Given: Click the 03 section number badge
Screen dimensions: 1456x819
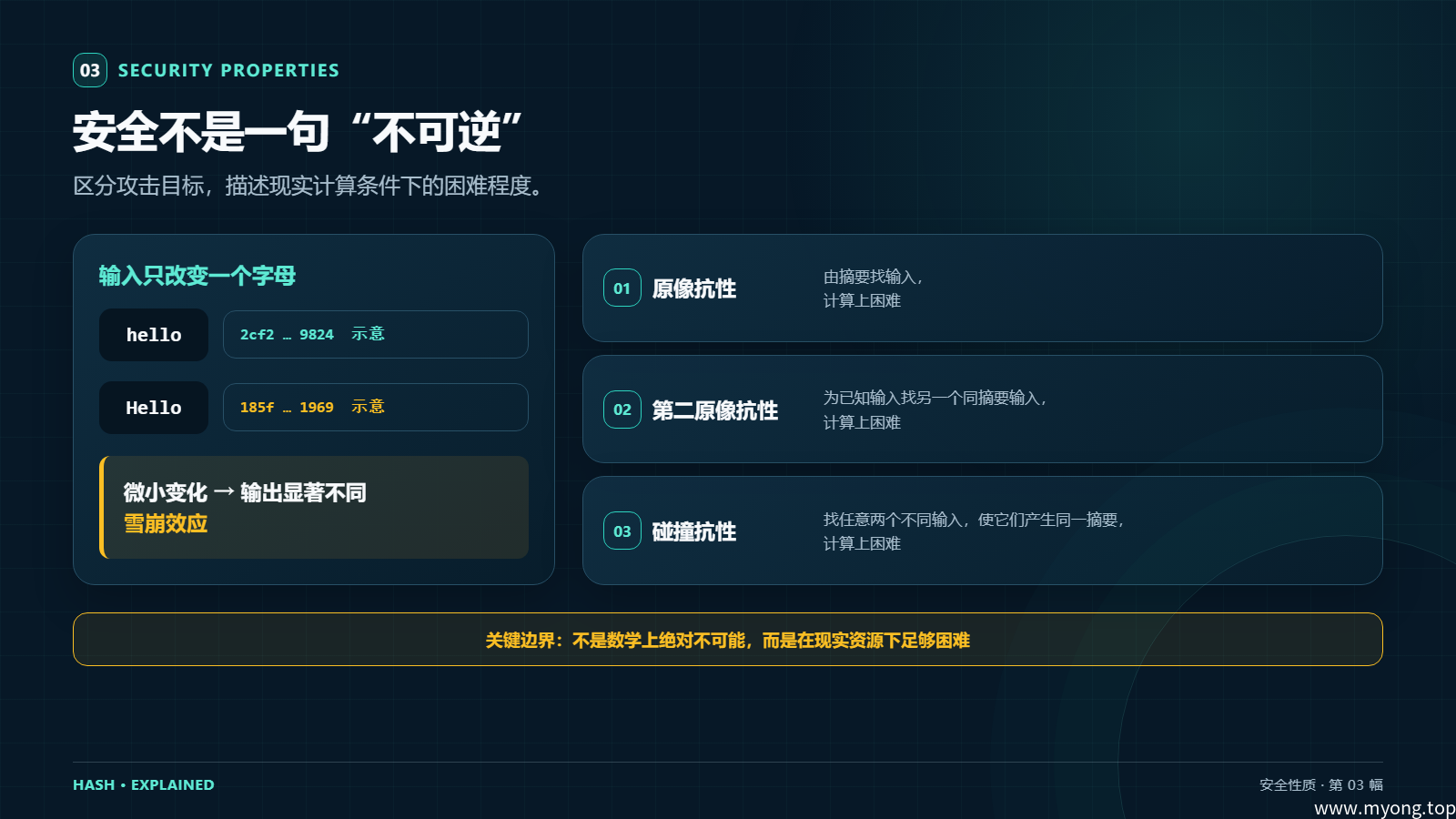Looking at the screenshot, I should (x=90, y=70).
